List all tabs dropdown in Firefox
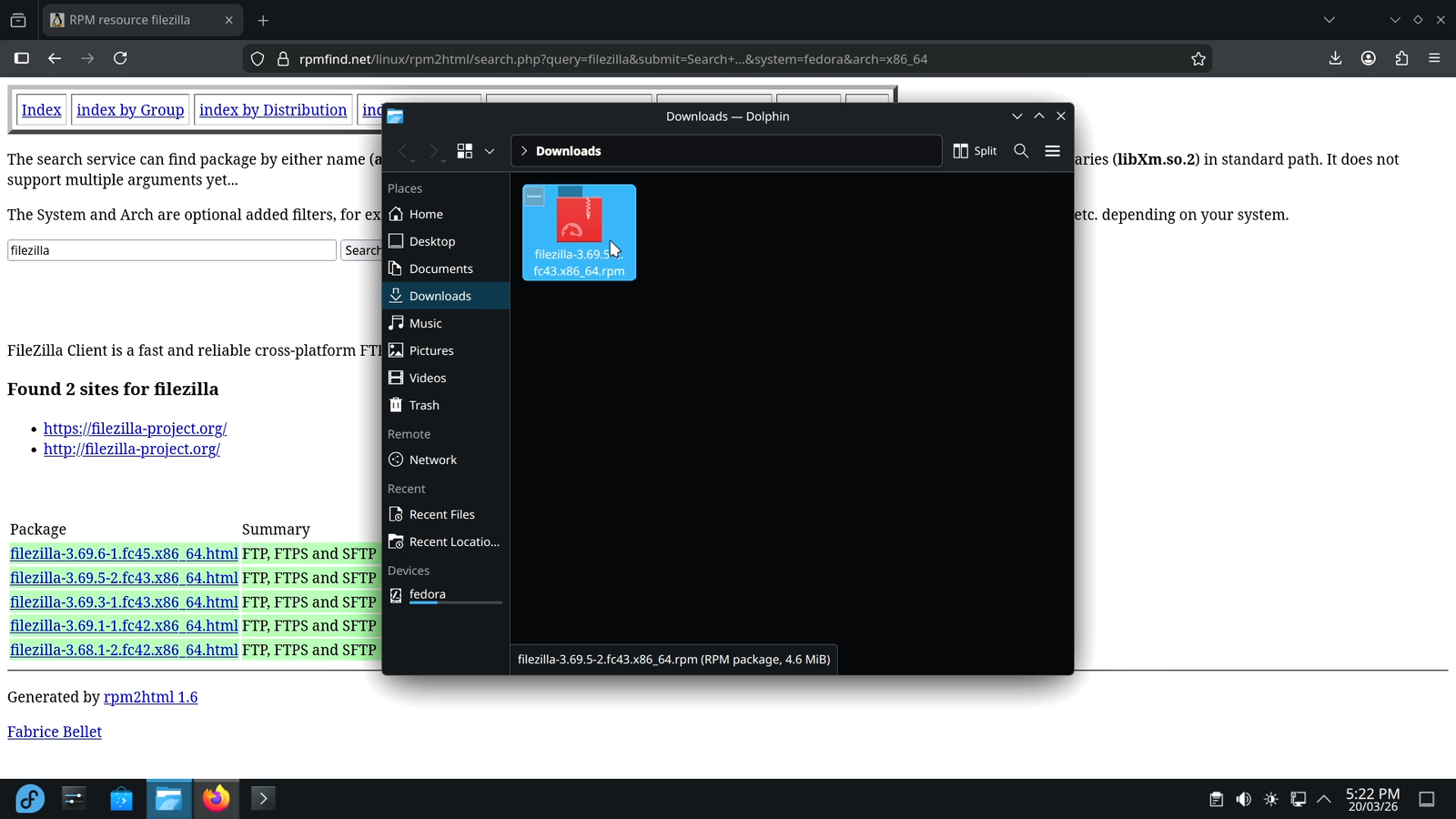This screenshot has width=1456, height=819. pos(1329,20)
